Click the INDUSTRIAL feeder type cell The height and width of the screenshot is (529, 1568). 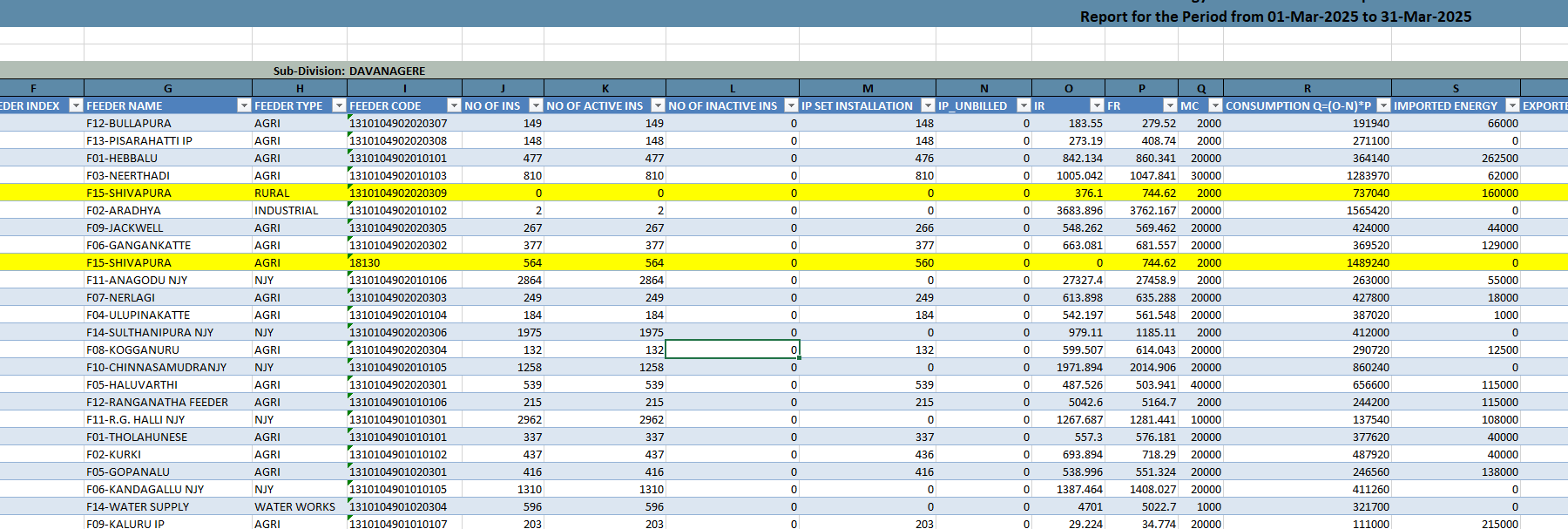click(x=300, y=210)
